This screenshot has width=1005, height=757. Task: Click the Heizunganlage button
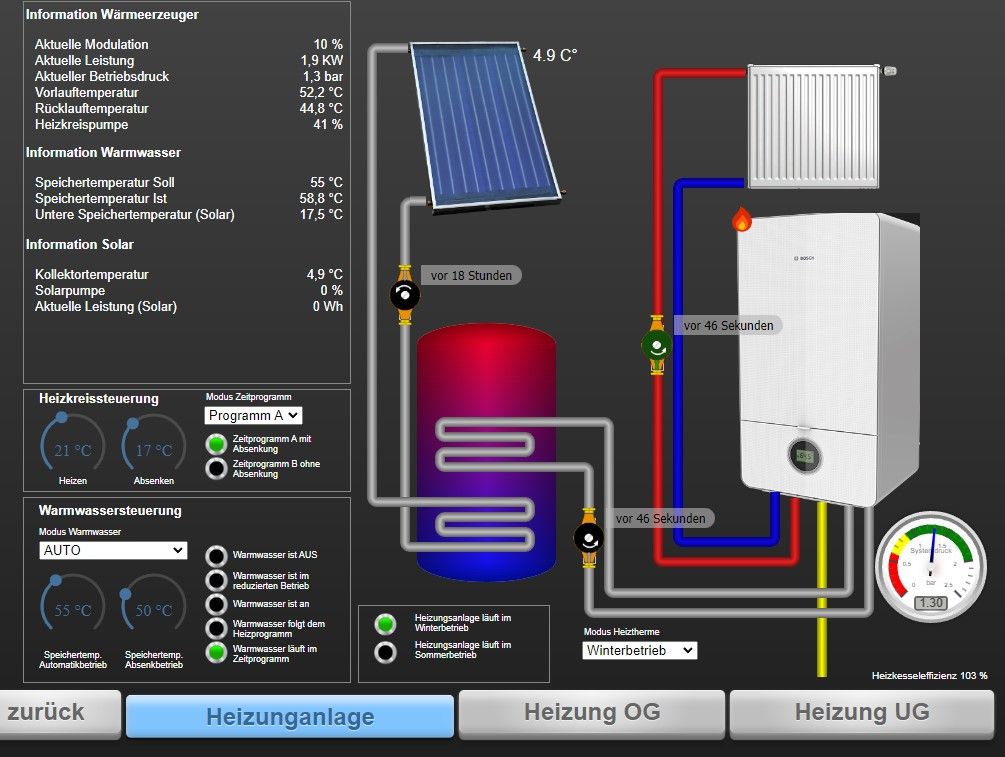[x=290, y=716]
